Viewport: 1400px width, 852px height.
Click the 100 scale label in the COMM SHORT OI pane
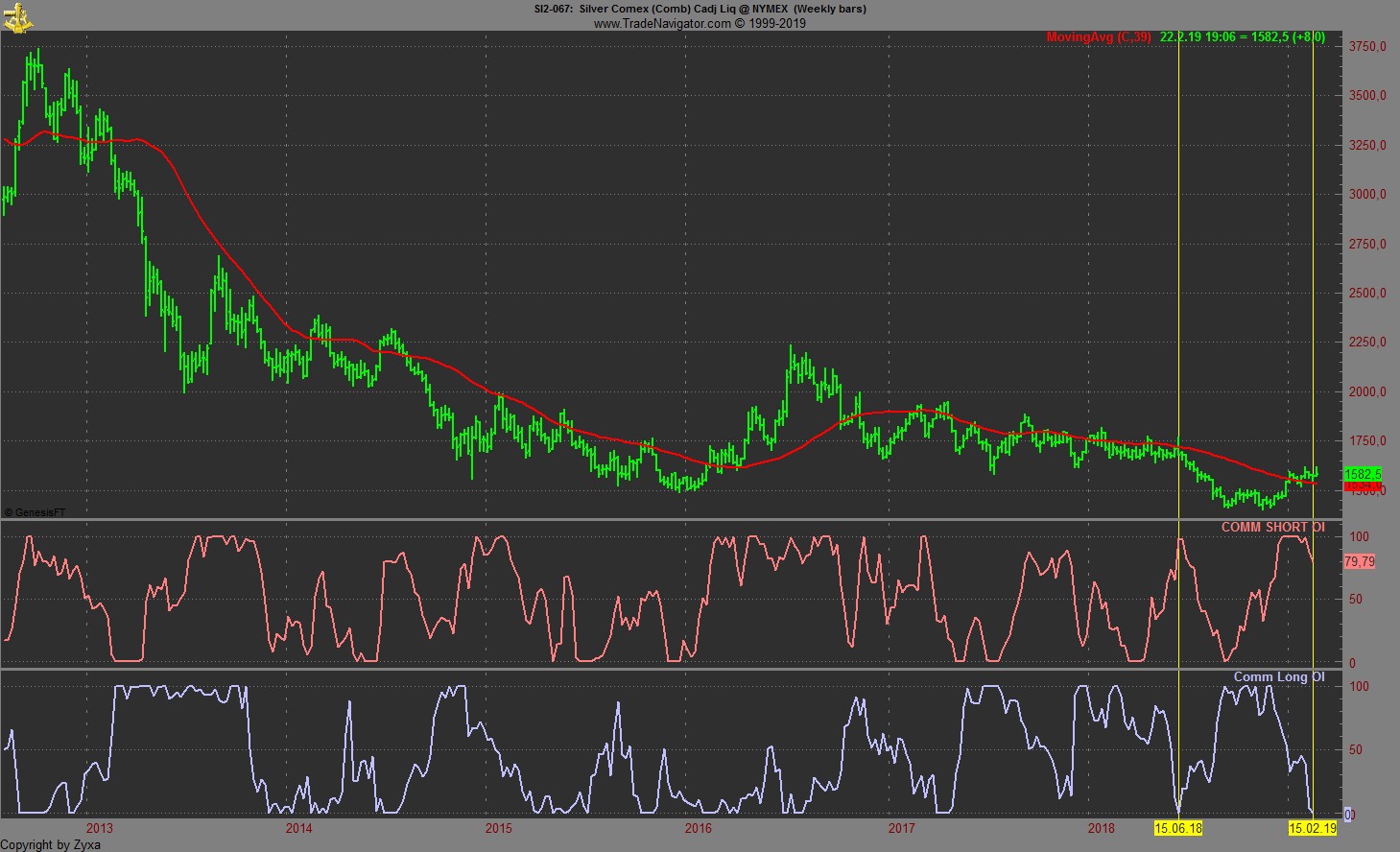[1360, 537]
